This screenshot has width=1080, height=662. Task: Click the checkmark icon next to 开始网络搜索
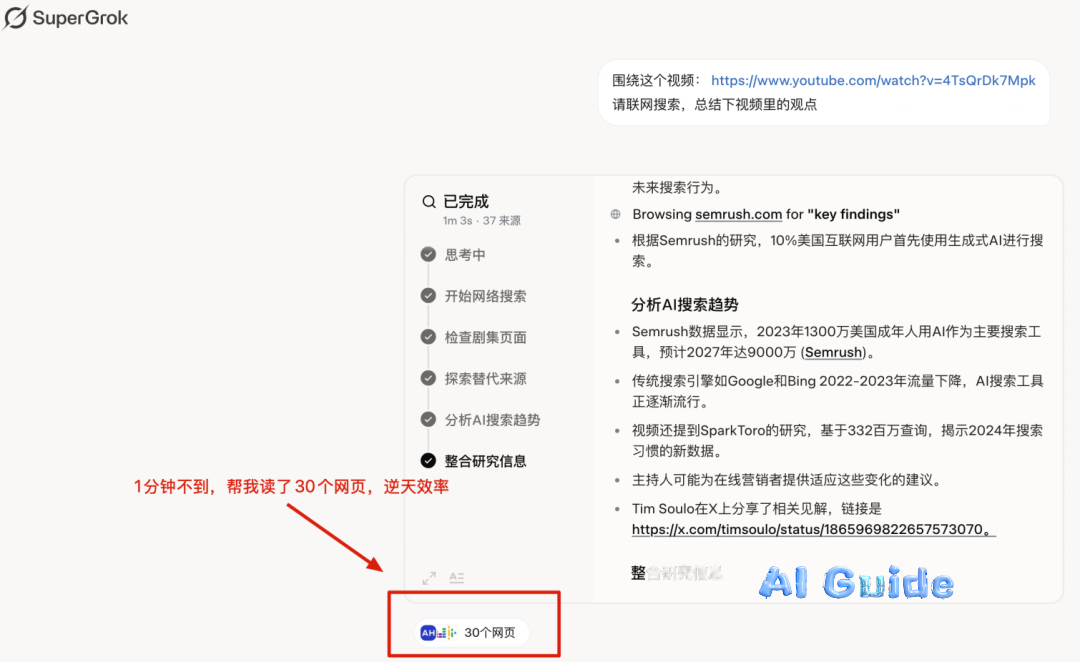(x=428, y=296)
